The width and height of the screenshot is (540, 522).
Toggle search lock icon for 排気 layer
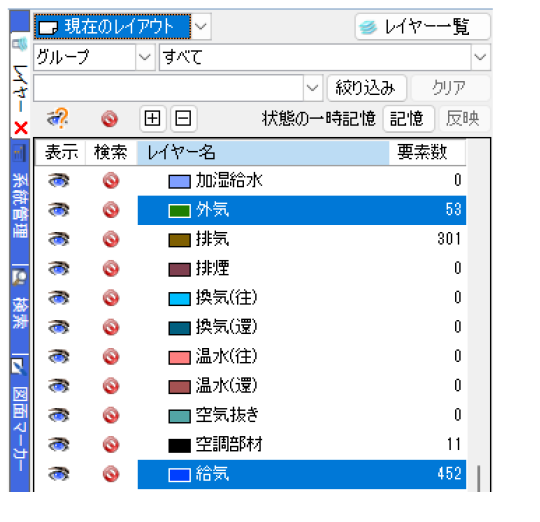pyautogui.click(x=111, y=239)
